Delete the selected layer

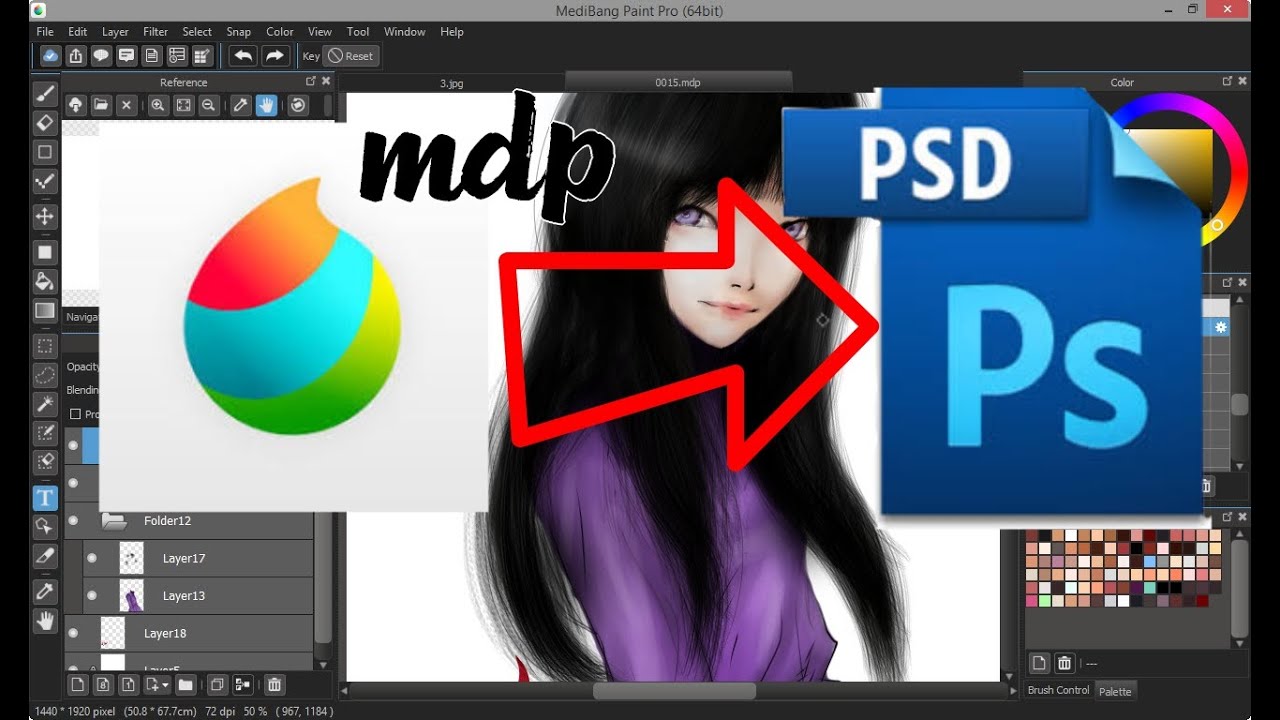coord(274,685)
